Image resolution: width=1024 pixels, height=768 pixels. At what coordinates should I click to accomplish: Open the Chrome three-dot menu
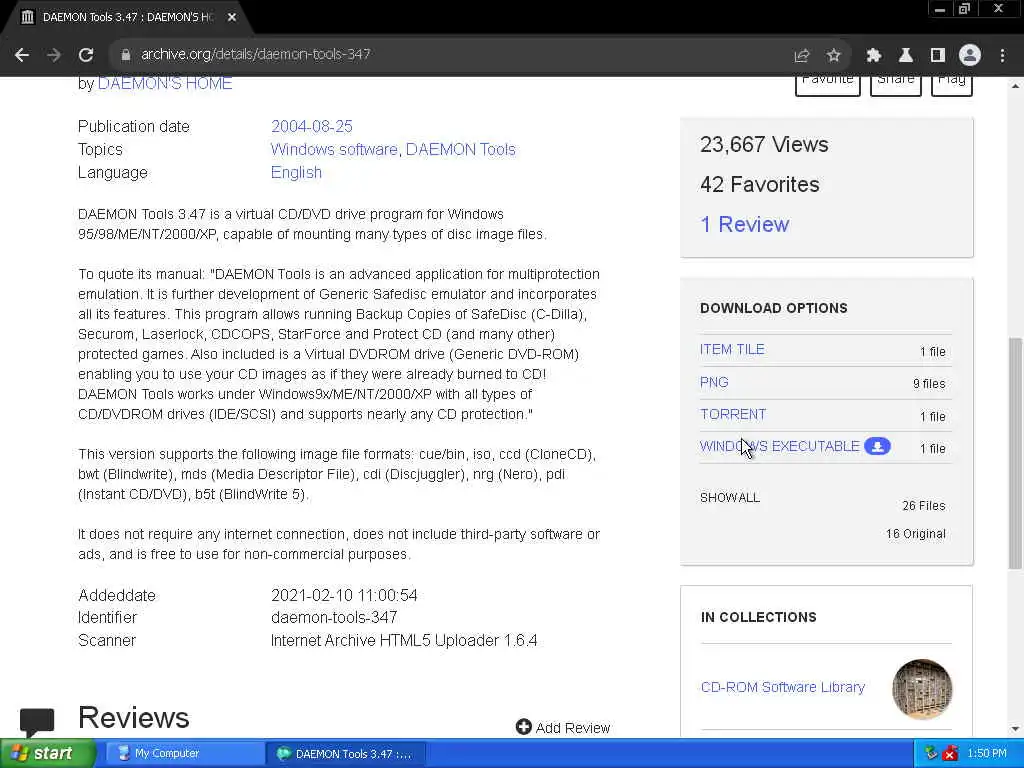pos(1002,55)
